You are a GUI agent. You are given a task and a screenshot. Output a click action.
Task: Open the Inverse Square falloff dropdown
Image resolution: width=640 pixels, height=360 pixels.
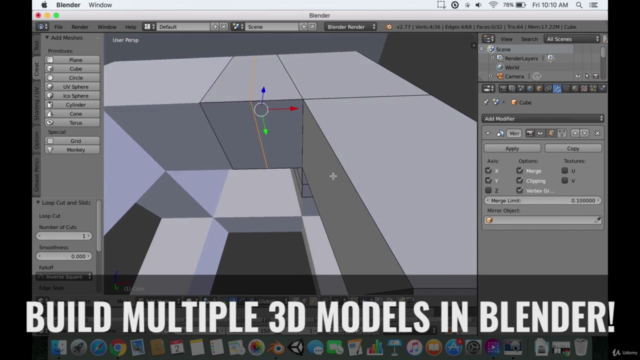click(x=64, y=277)
